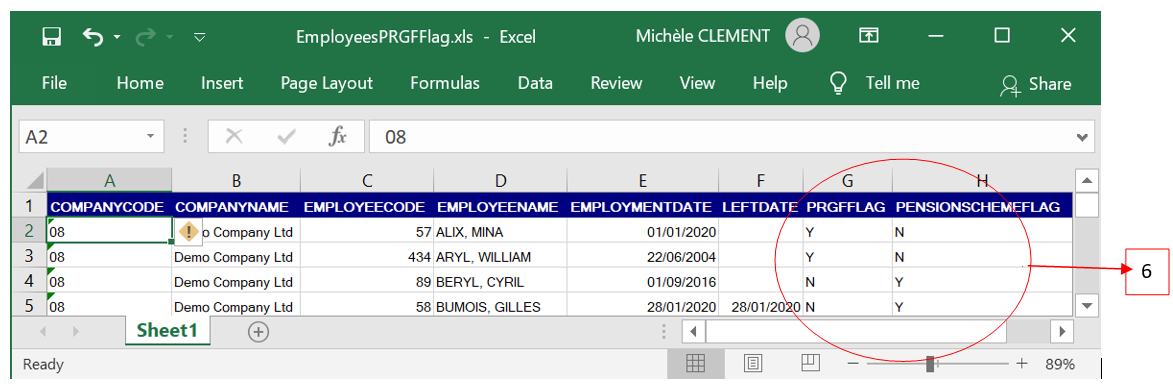Switch to Page Break Preview in the status bar
The height and width of the screenshot is (384, 1173).
tap(810, 363)
